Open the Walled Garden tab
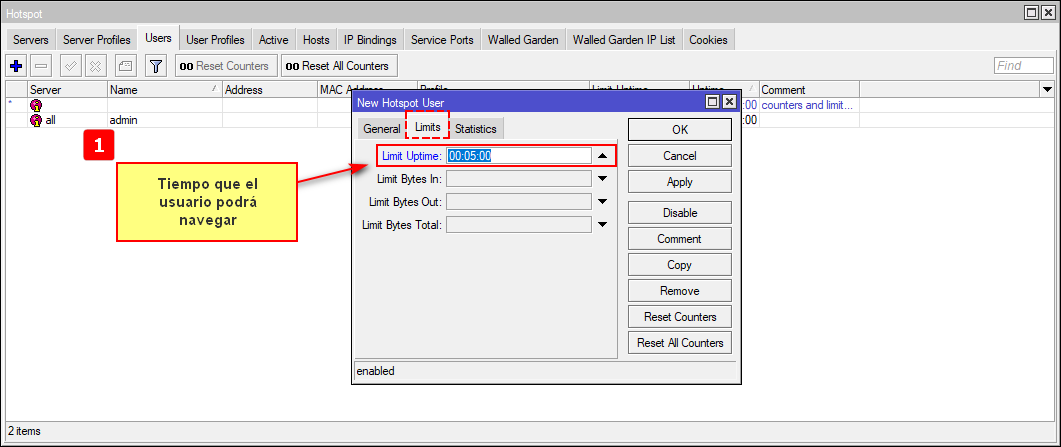 point(523,40)
